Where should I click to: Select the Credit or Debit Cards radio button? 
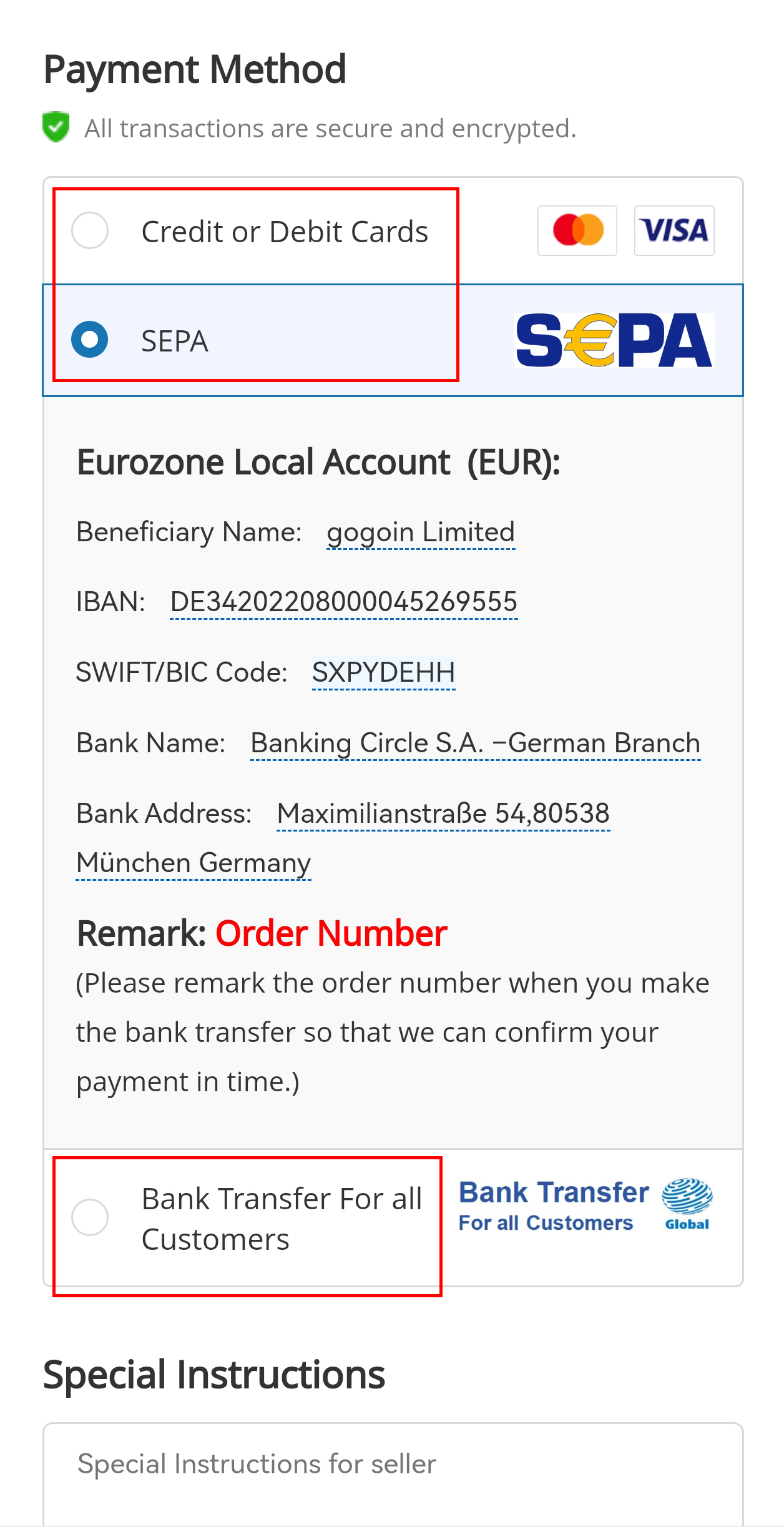(90, 230)
